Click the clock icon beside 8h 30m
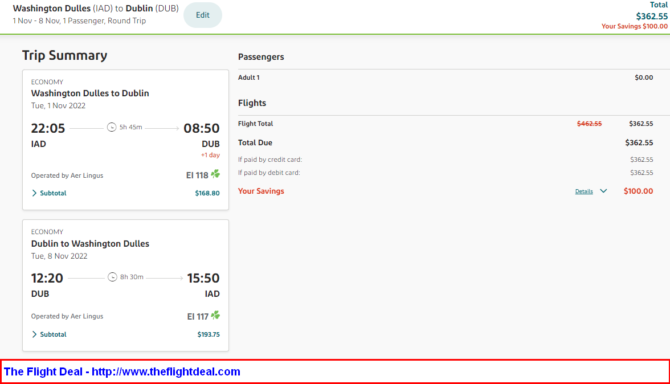This screenshot has height=384, width=670. click(112, 277)
